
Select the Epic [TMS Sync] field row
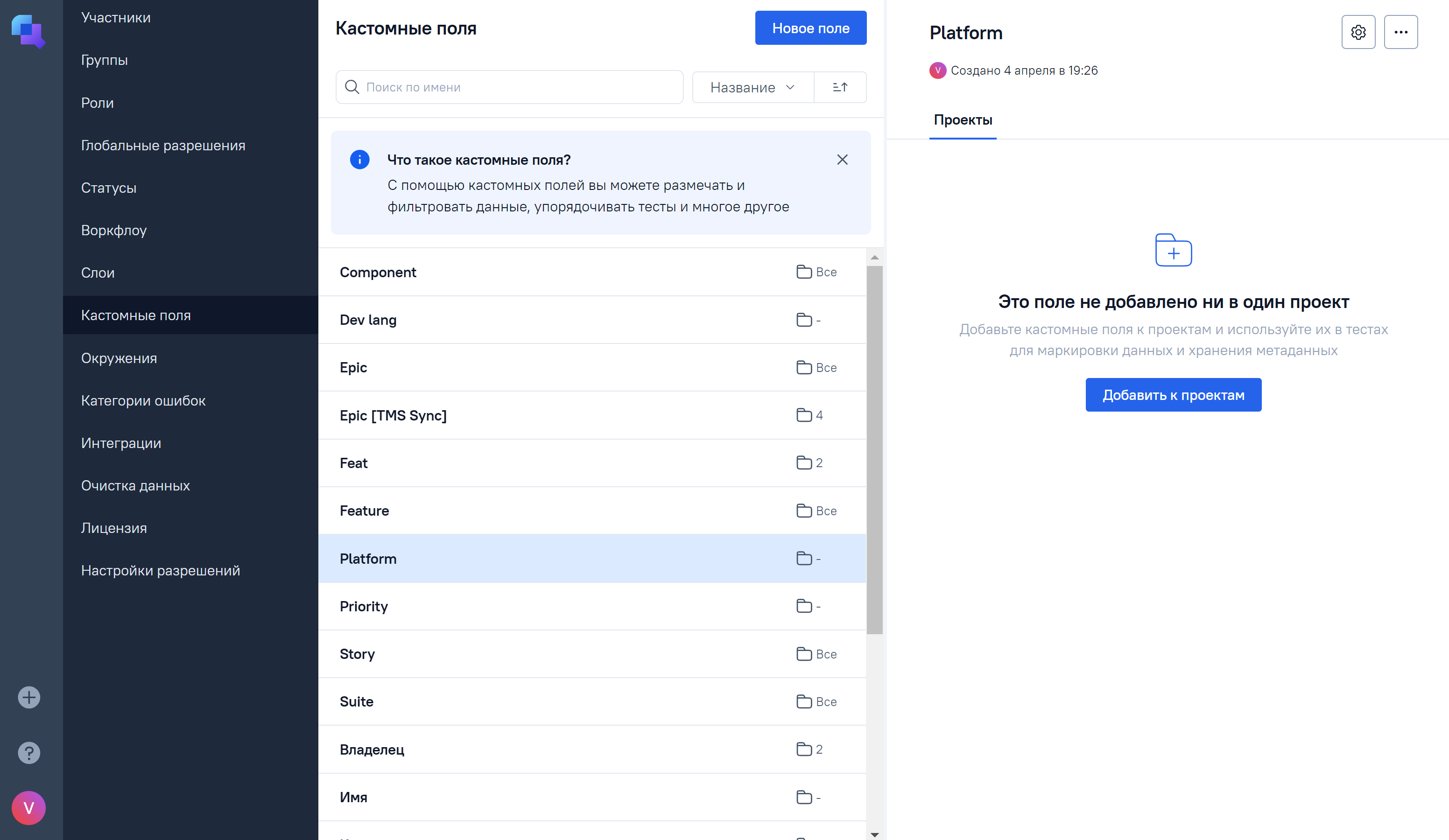point(591,415)
